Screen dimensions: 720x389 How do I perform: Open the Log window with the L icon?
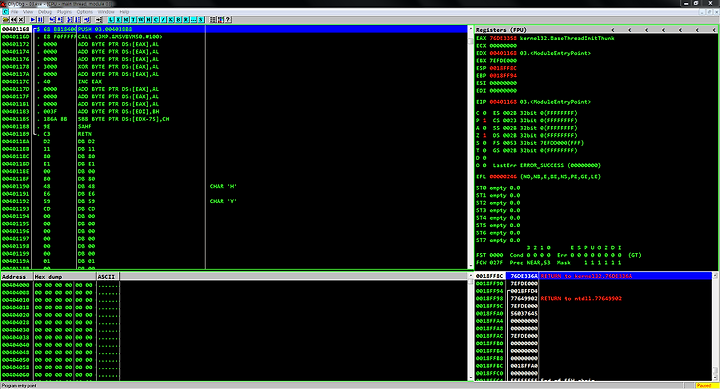111,20
